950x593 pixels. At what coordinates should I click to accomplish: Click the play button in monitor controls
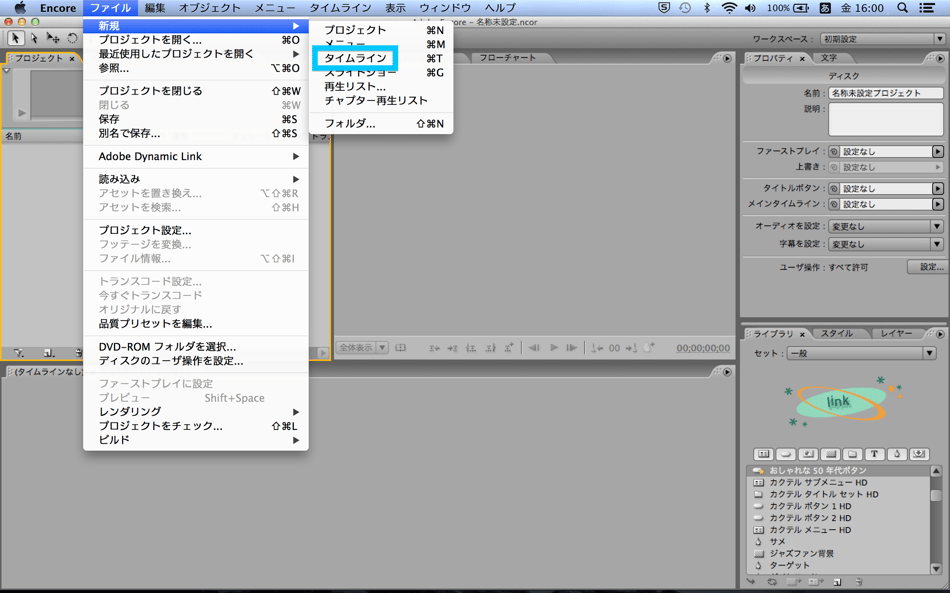point(553,348)
